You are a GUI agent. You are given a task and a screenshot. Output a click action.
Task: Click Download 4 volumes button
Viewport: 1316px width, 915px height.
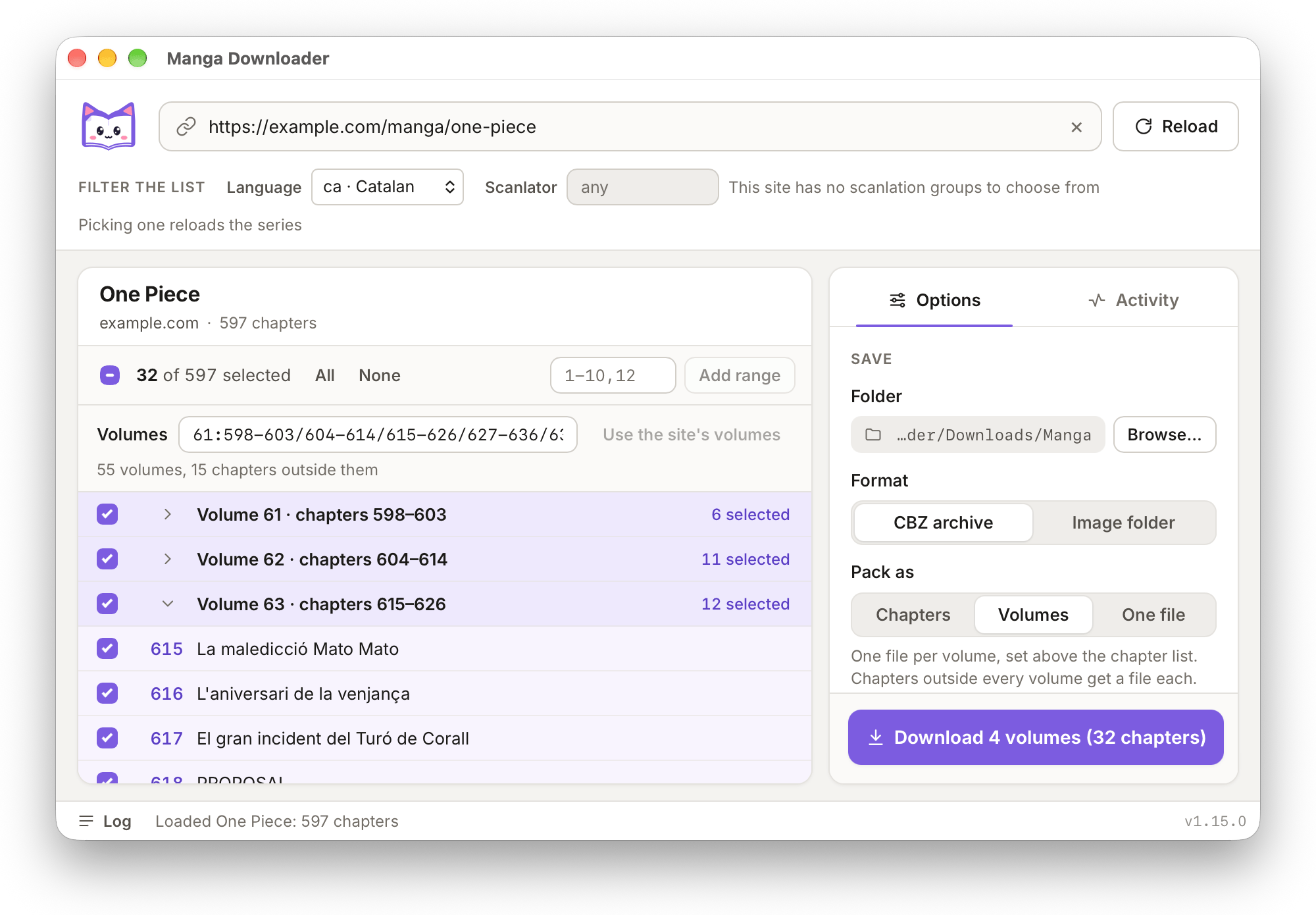click(1036, 737)
